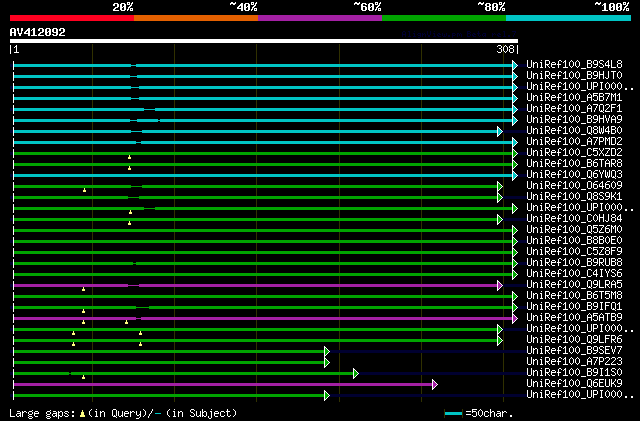Click the yellow gap symbol in the legend
This screenshot has width=640, height=421.
click(82, 414)
